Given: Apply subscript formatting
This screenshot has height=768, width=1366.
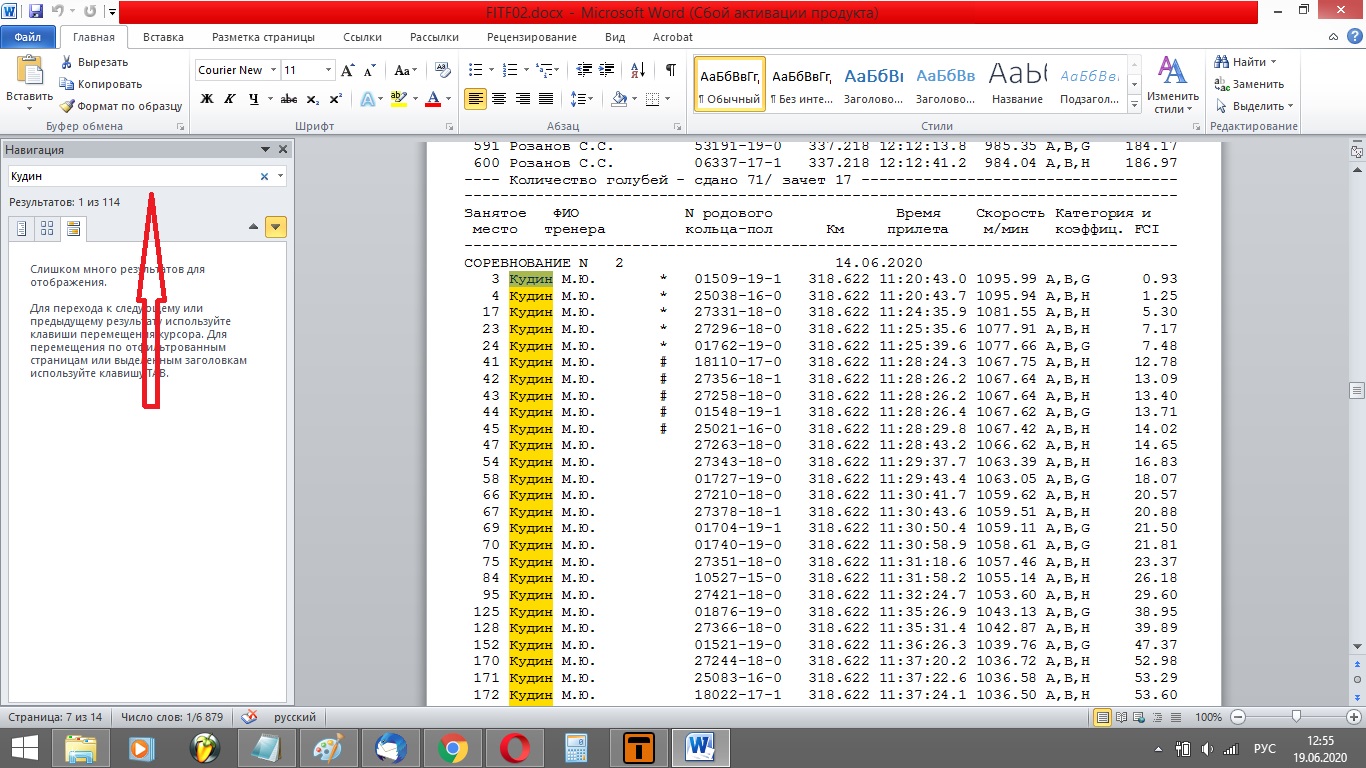Looking at the screenshot, I should [x=313, y=99].
